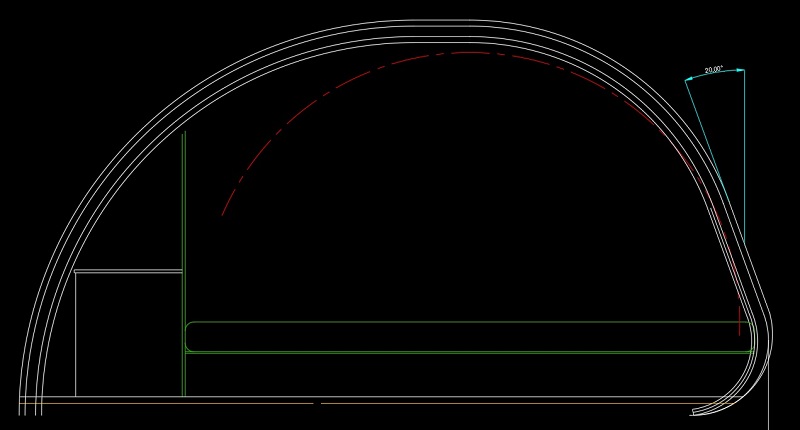Click the small tick mark on floor line
800x430 pixels.
coord(318,403)
